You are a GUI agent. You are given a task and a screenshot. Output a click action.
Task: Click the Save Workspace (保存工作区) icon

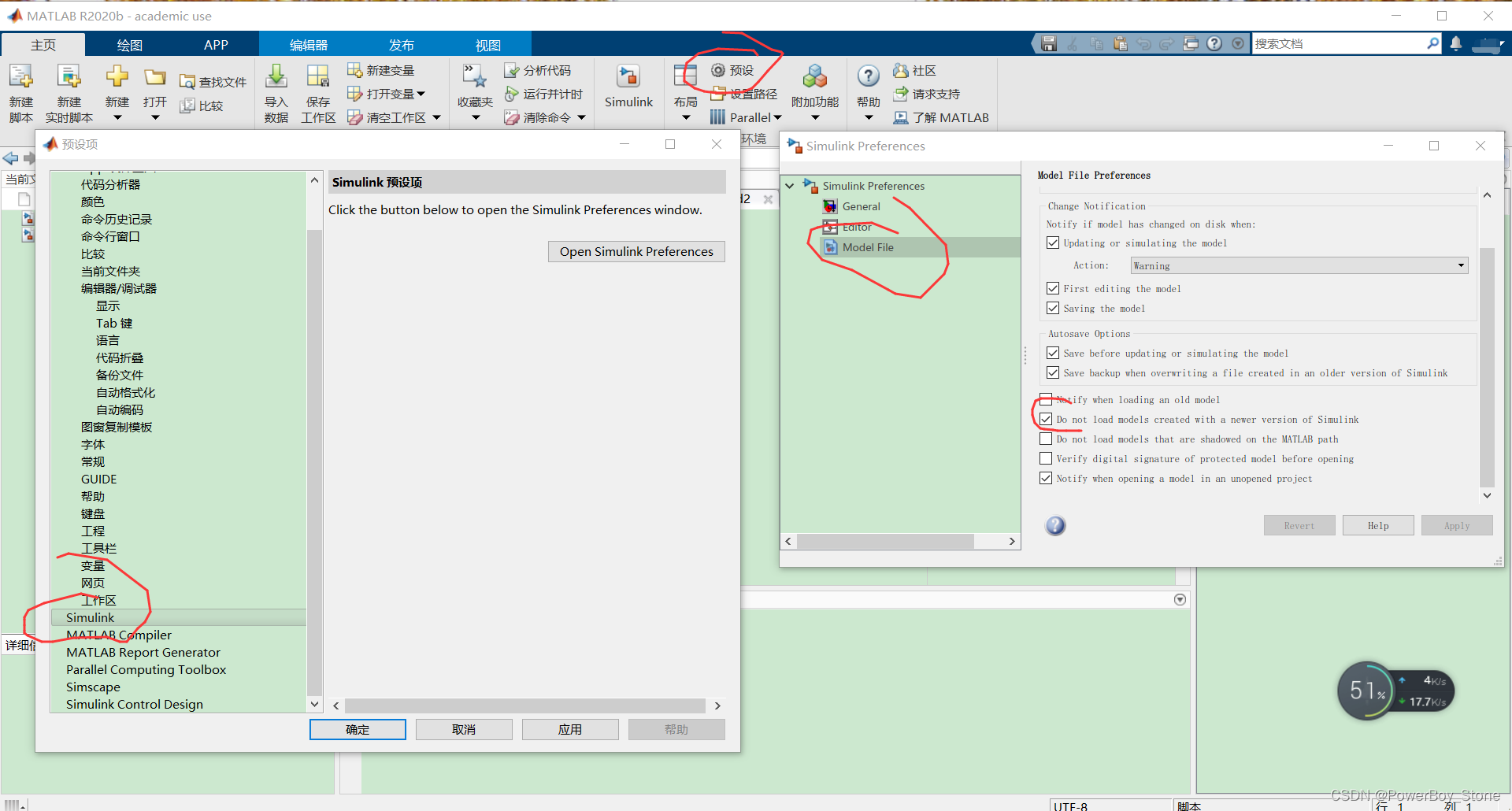[x=318, y=76]
